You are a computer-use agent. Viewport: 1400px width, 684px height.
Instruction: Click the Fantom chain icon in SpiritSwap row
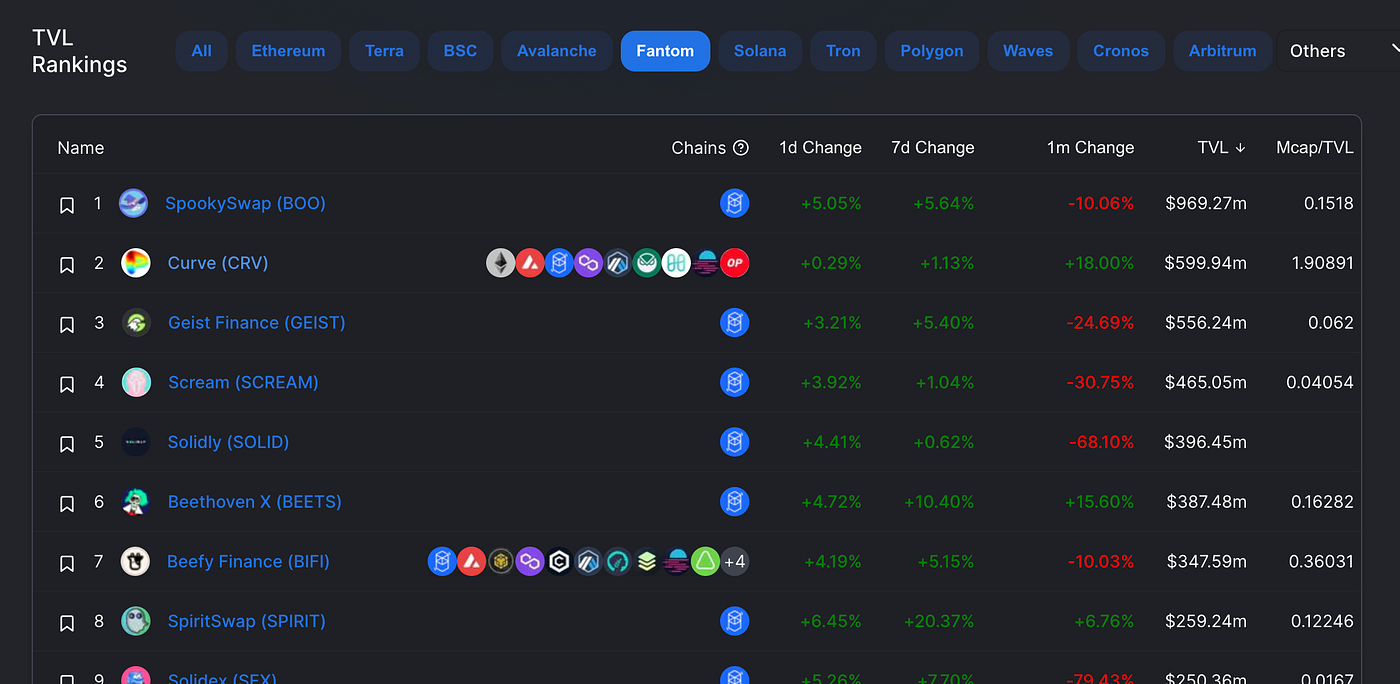pos(735,621)
